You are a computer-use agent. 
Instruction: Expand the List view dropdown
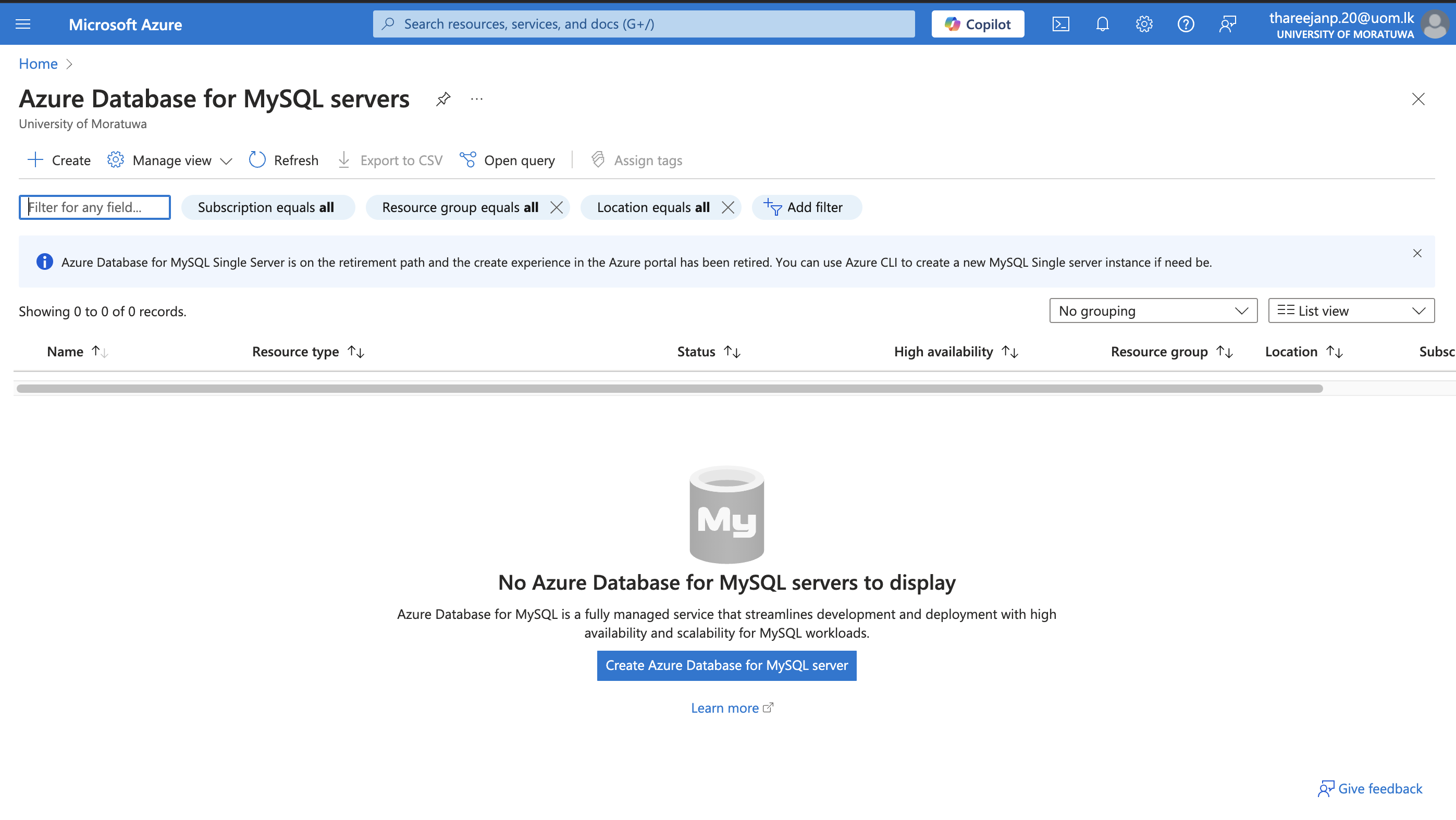[x=1351, y=311]
